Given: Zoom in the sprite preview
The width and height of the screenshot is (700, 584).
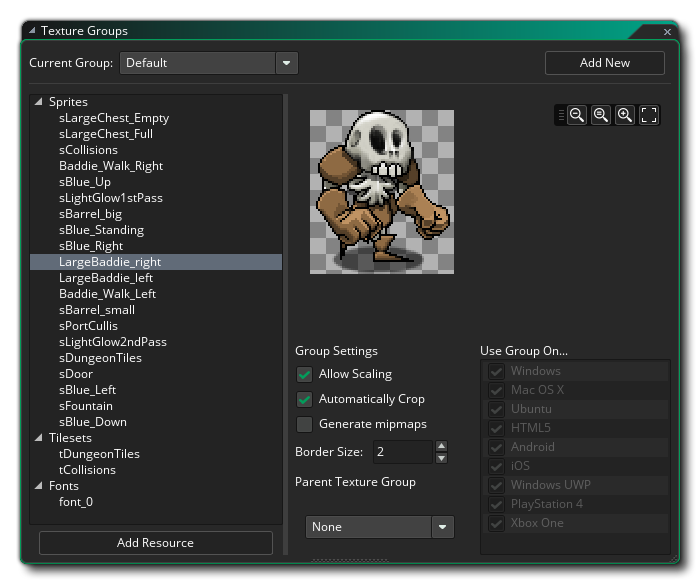Looking at the screenshot, I should [x=625, y=115].
